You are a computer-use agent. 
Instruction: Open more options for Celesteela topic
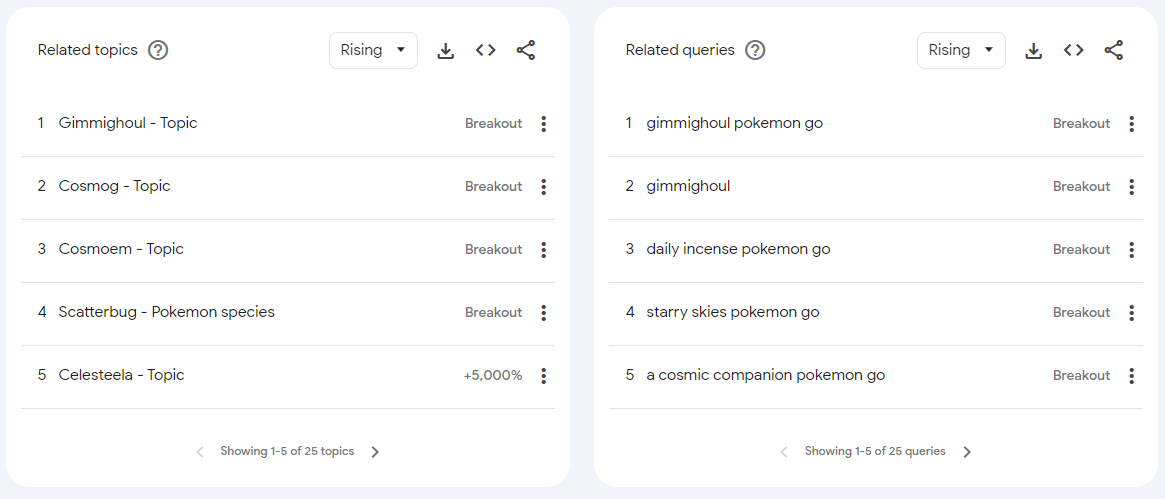[x=544, y=376]
